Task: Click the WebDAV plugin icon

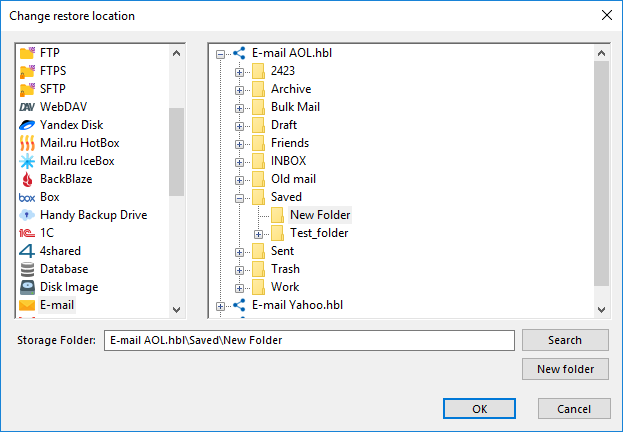Action: click(27, 107)
